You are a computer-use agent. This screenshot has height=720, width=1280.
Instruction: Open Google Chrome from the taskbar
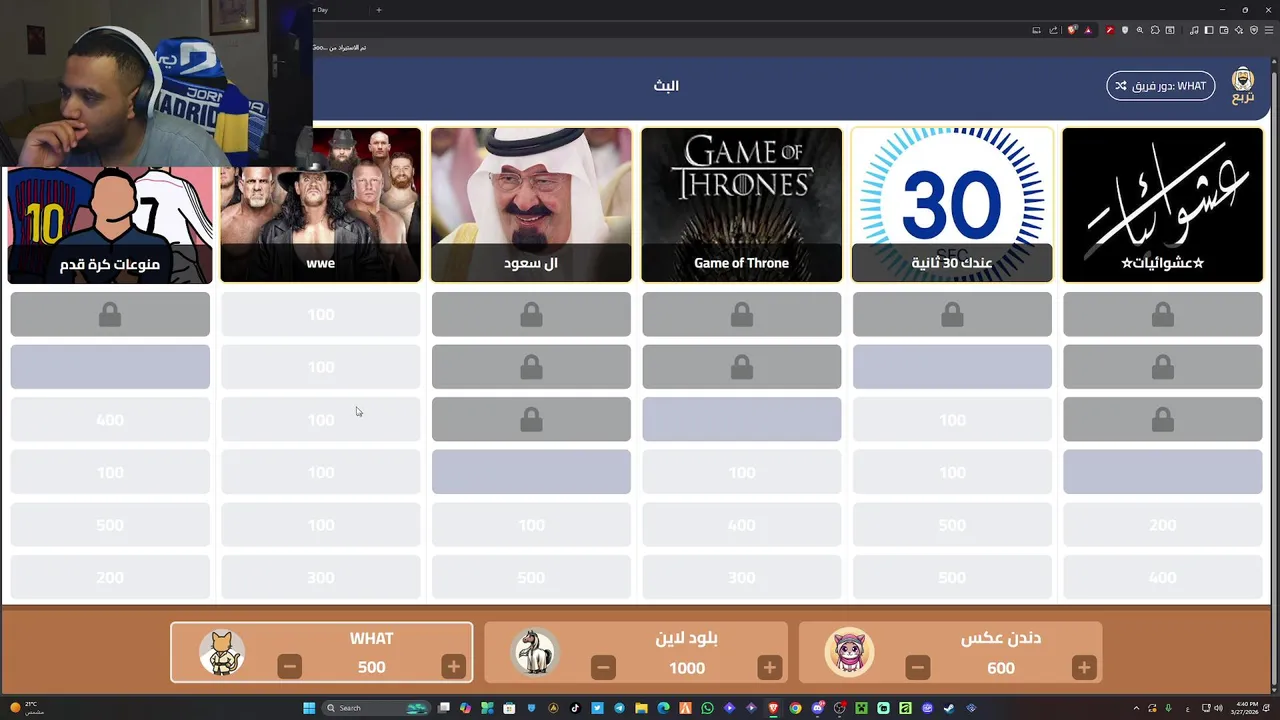[795, 708]
